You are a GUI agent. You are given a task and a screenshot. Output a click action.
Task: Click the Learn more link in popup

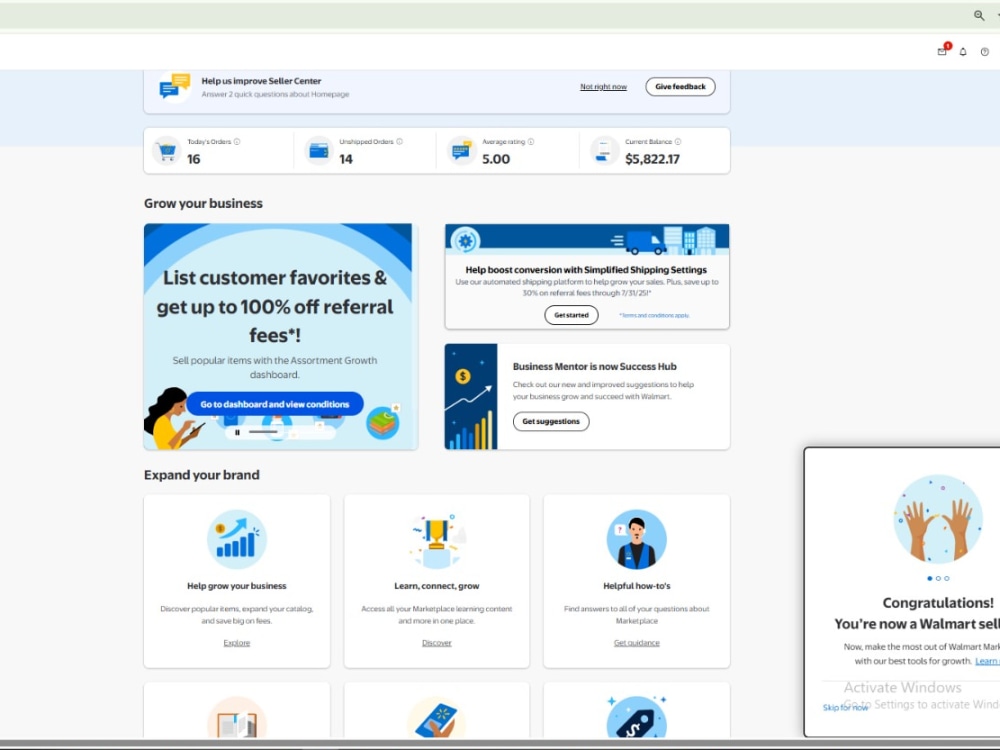coord(987,661)
